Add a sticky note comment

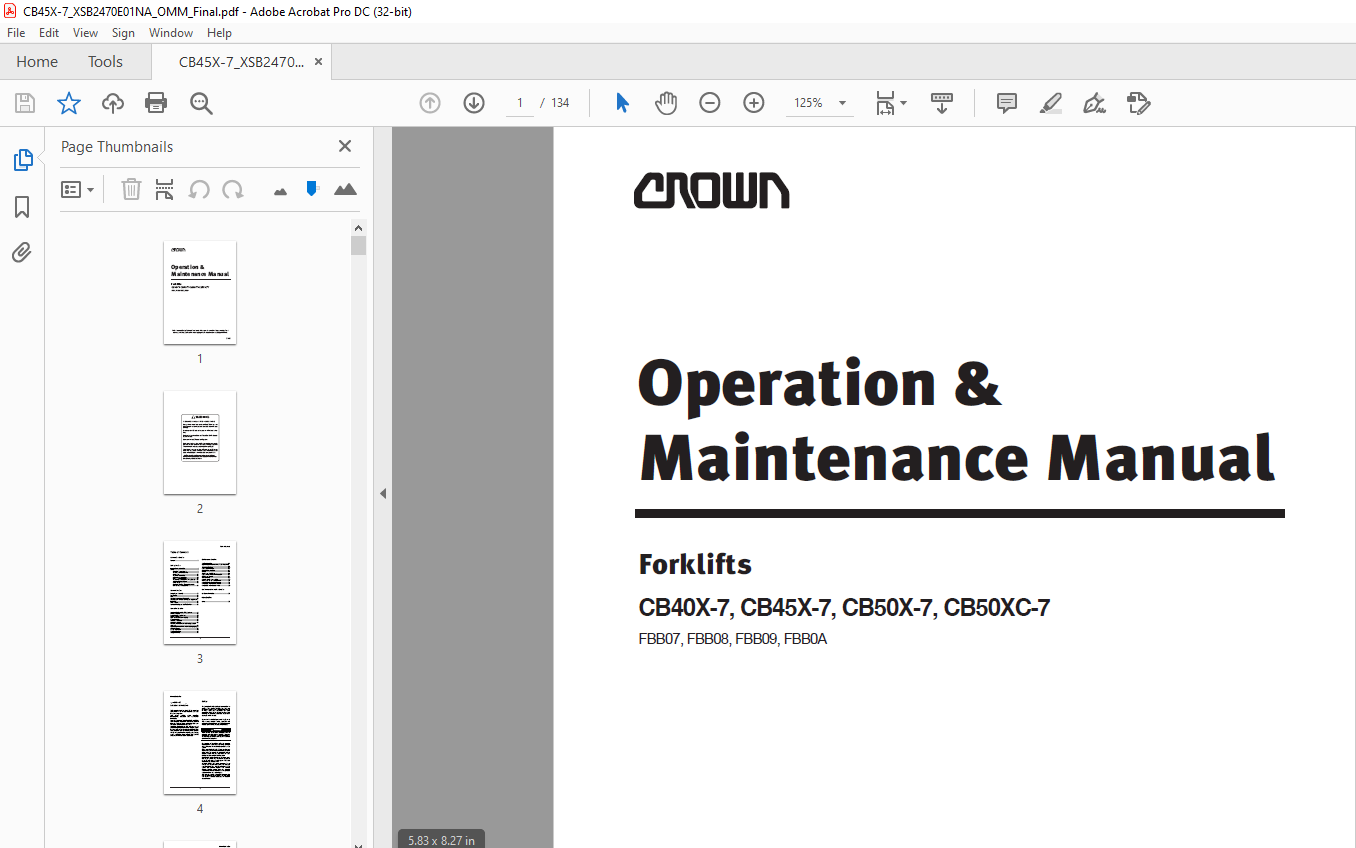pyautogui.click(x=1007, y=103)
